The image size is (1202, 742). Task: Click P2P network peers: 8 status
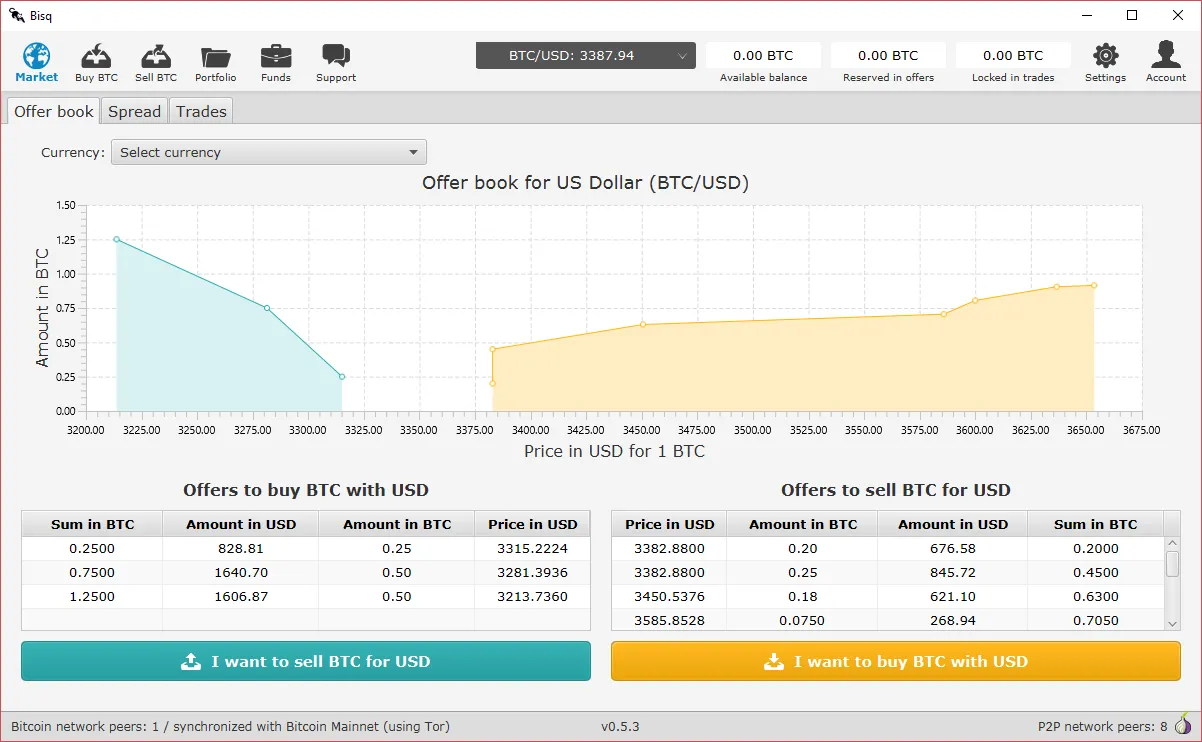(1103, 726)
